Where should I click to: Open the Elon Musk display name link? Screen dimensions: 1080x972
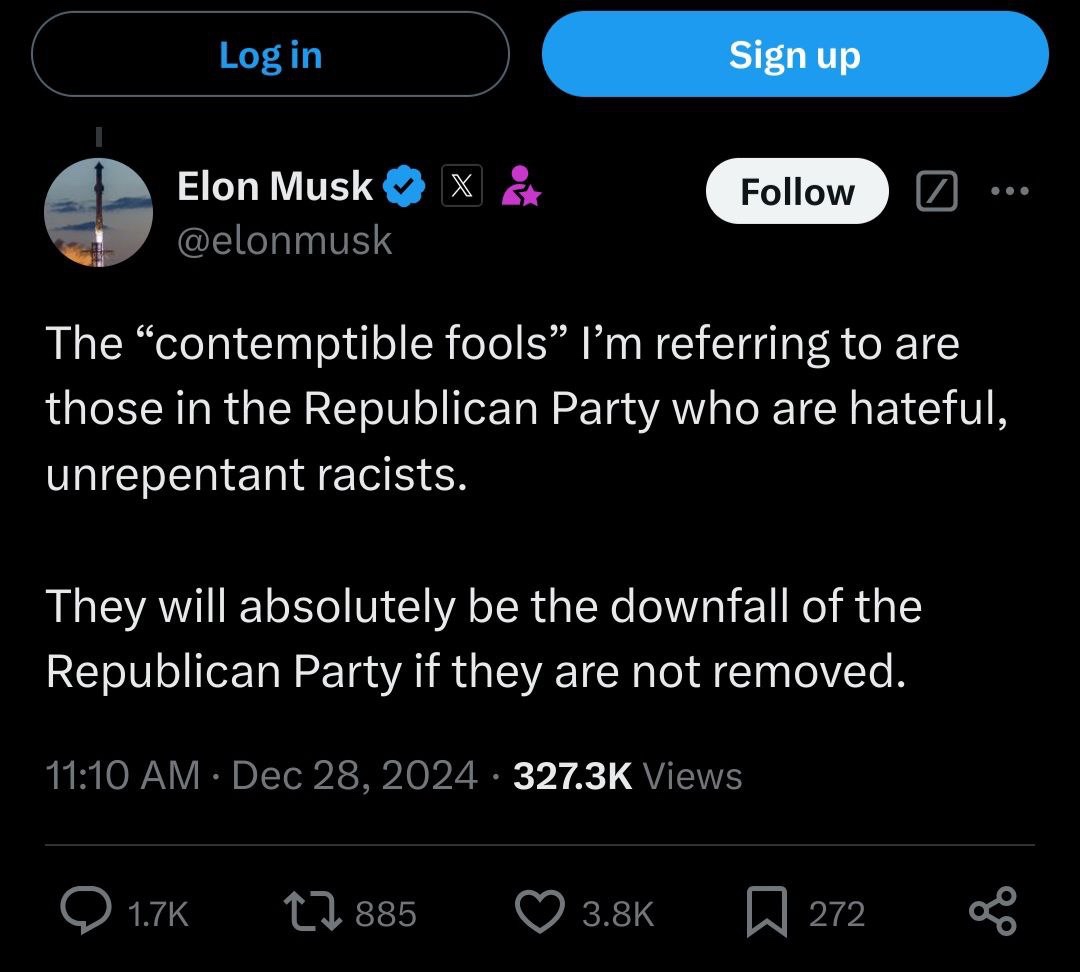point(274,186)
